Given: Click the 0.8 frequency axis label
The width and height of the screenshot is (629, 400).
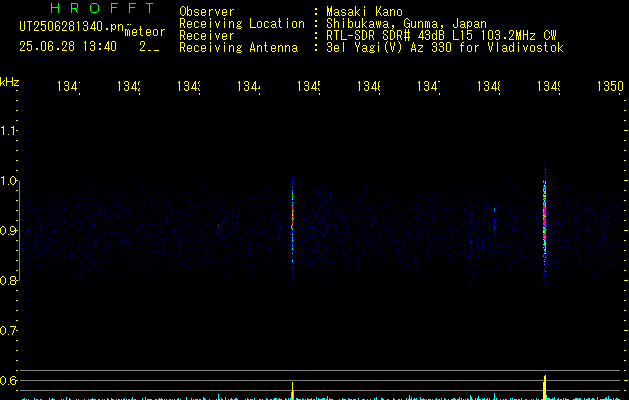Looking at the screenshot, I should coord(8,280).
